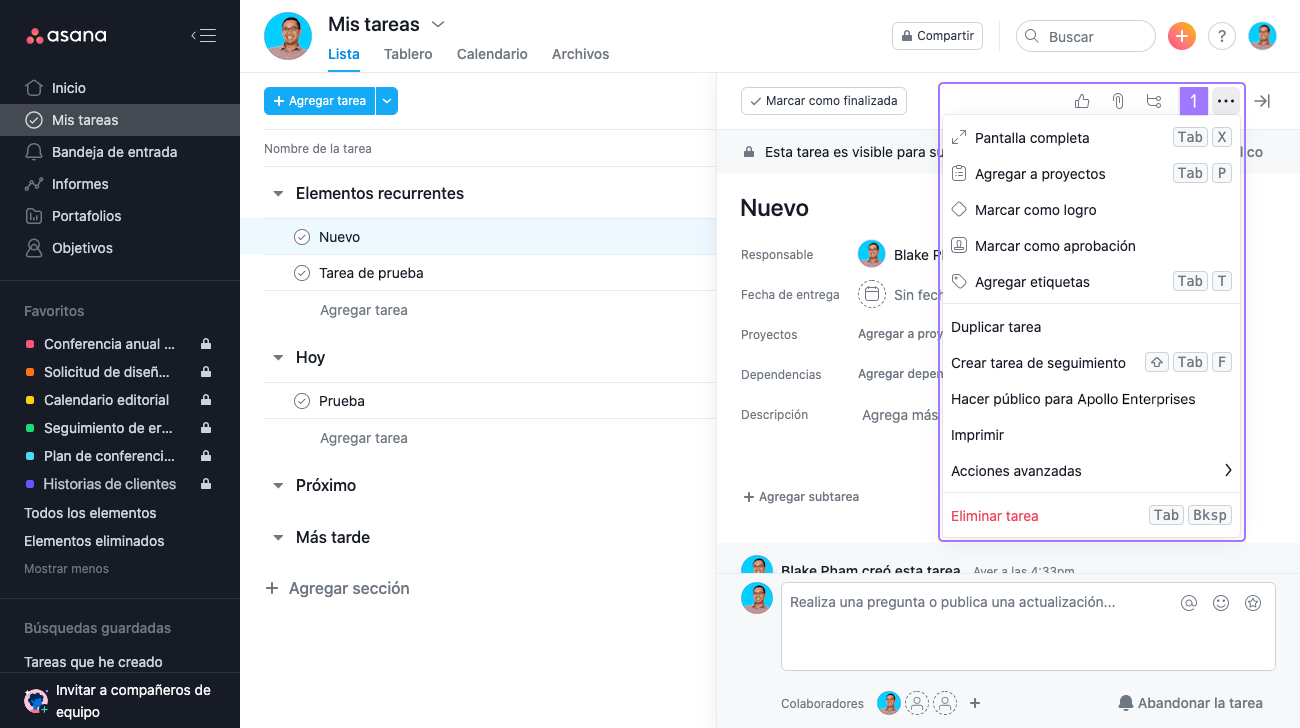
Task: Select Pantalla completa from the menu
Action: pyautogui.click(x=1091, y=138)
